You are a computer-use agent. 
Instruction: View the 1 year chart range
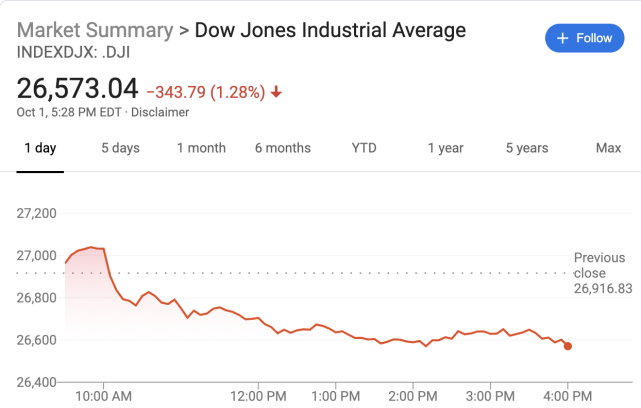click(445, 148)
